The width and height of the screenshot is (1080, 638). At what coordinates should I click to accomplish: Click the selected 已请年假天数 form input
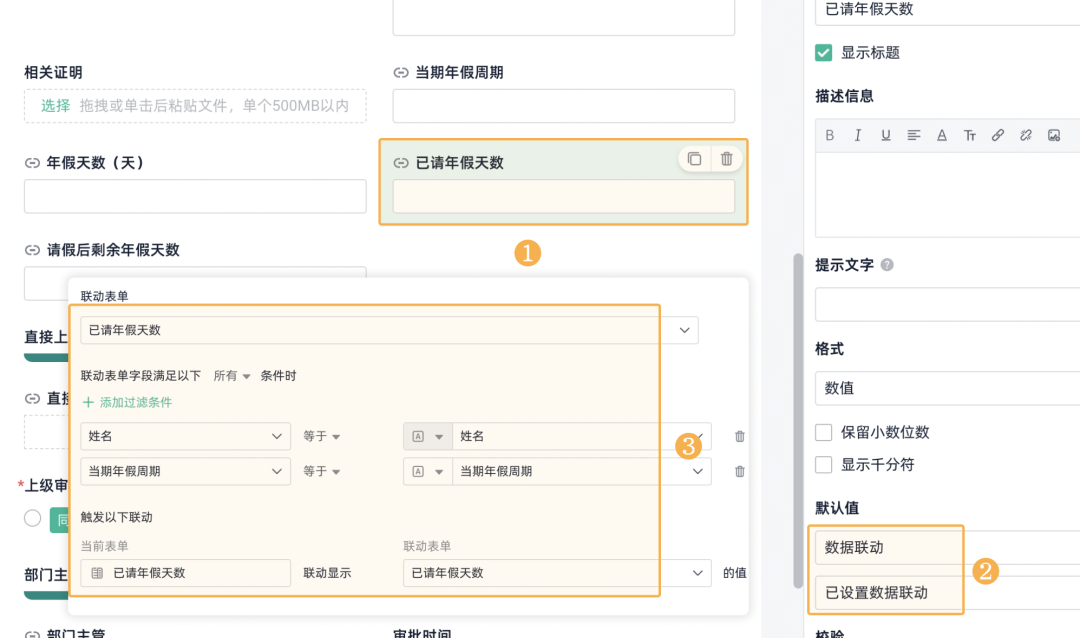(563, 196)
